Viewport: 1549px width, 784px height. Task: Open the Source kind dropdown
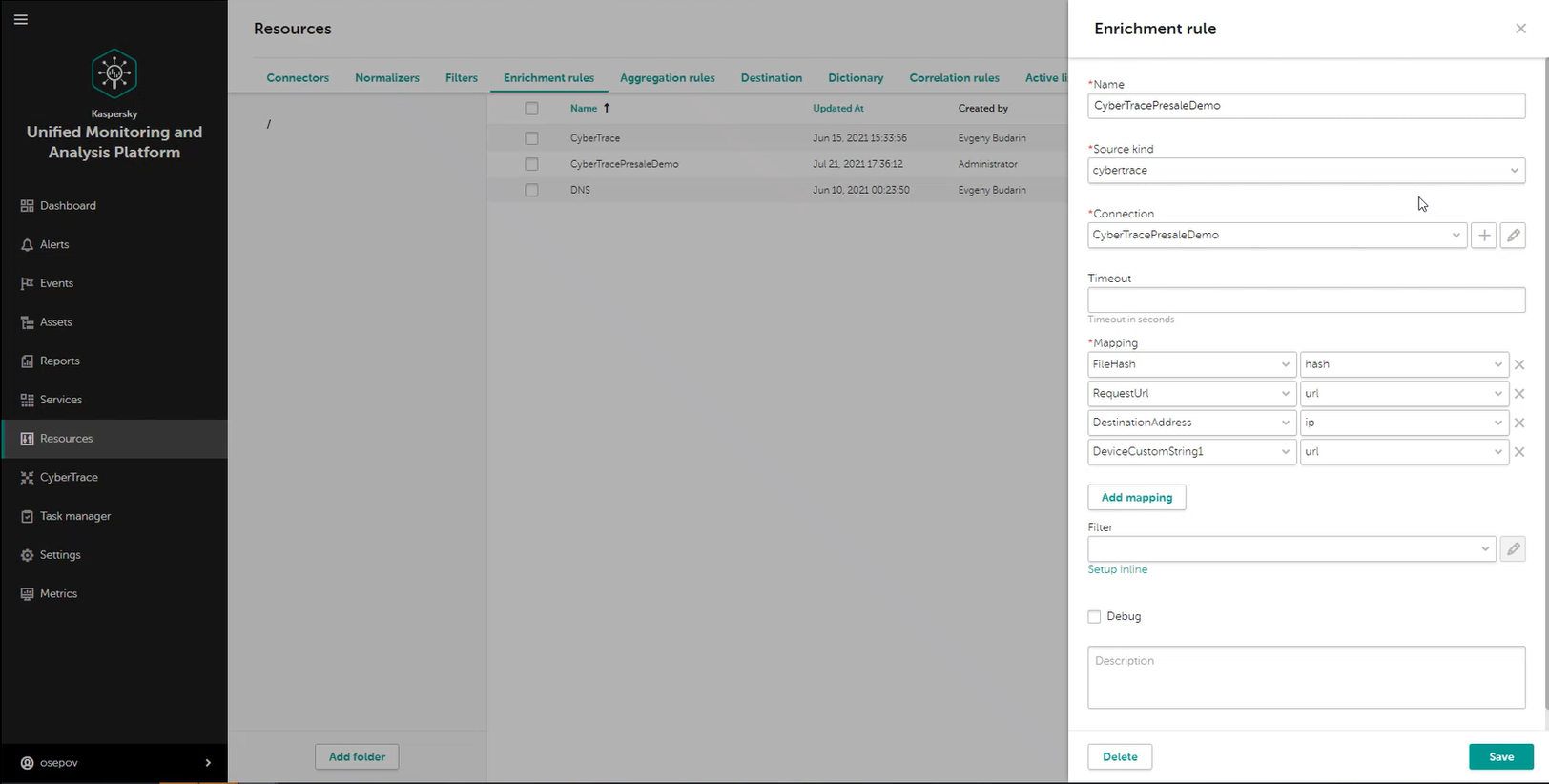1306,171
